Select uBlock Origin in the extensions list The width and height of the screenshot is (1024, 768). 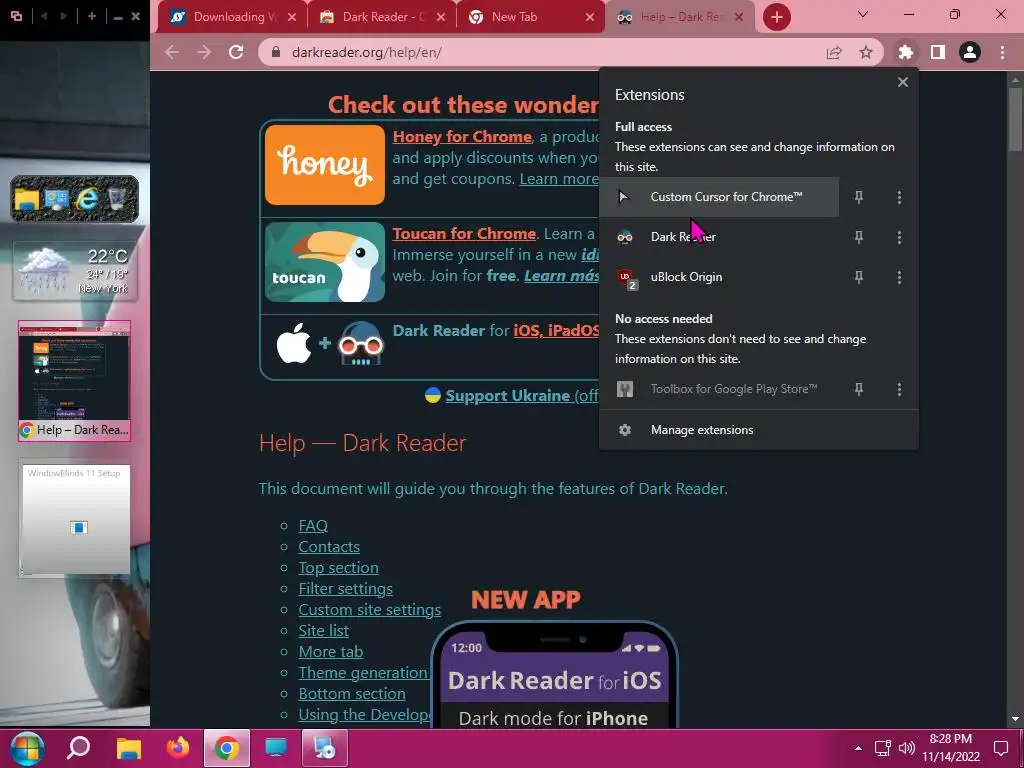click(x=719, y=278)
